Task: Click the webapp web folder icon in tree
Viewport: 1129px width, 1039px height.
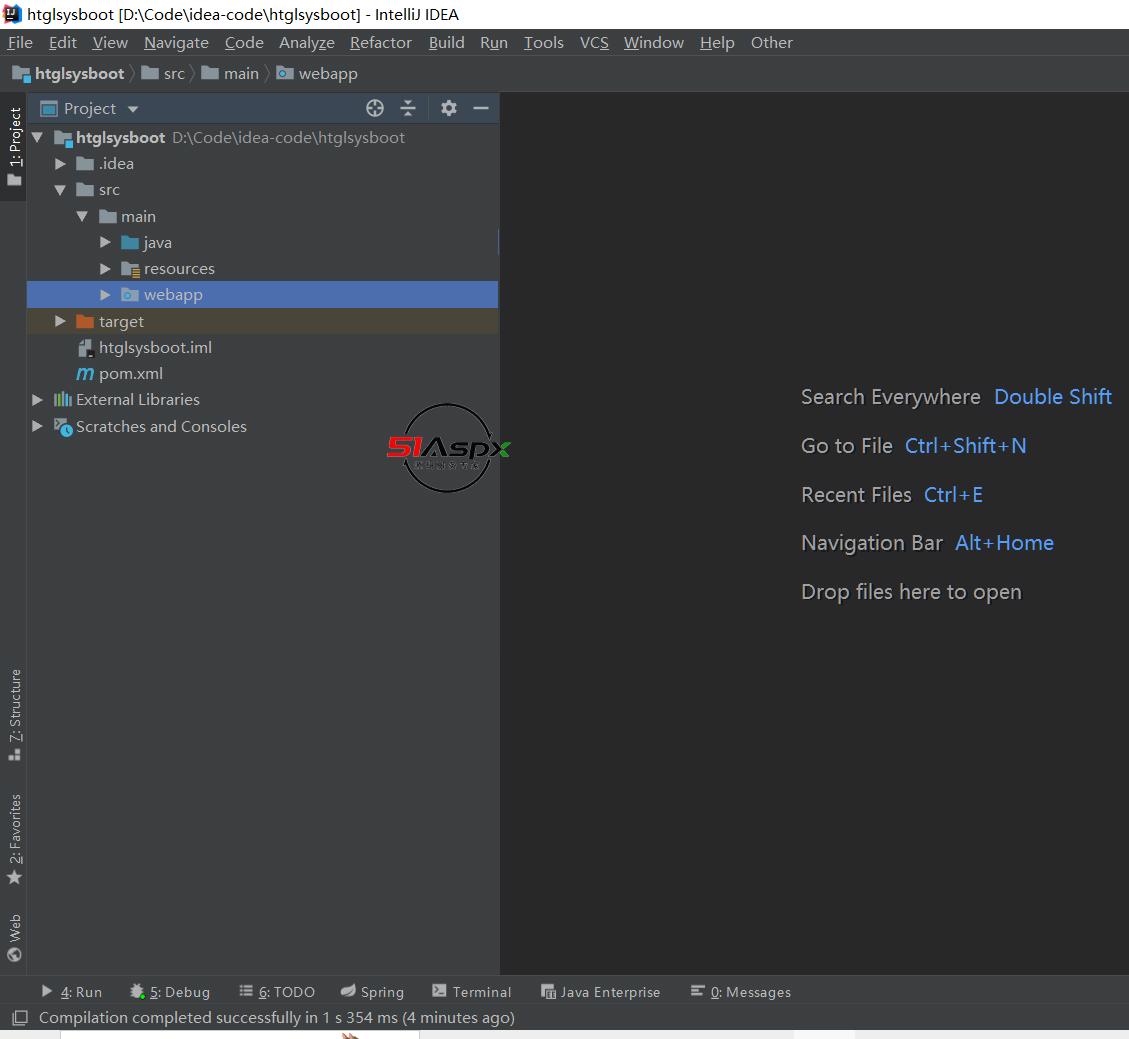Action: click(x=130, y=294)
